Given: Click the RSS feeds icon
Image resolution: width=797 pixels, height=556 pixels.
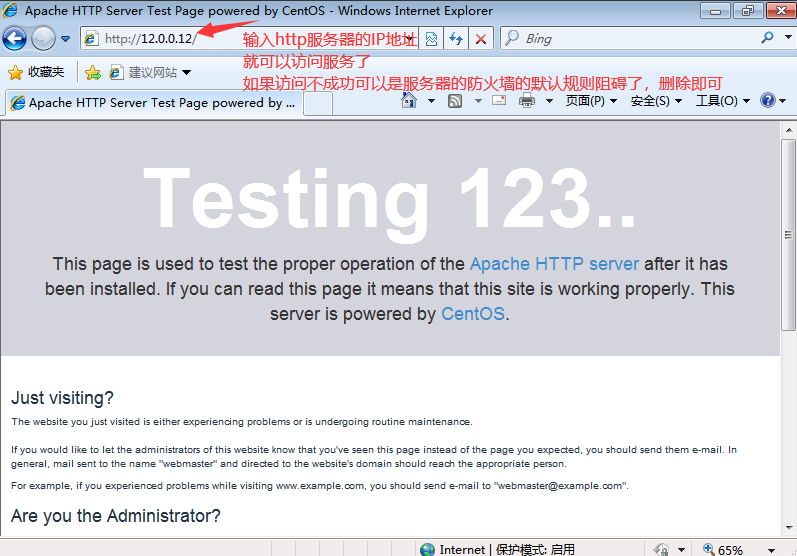Looking at the screenshot, I should tap(455, 101).
